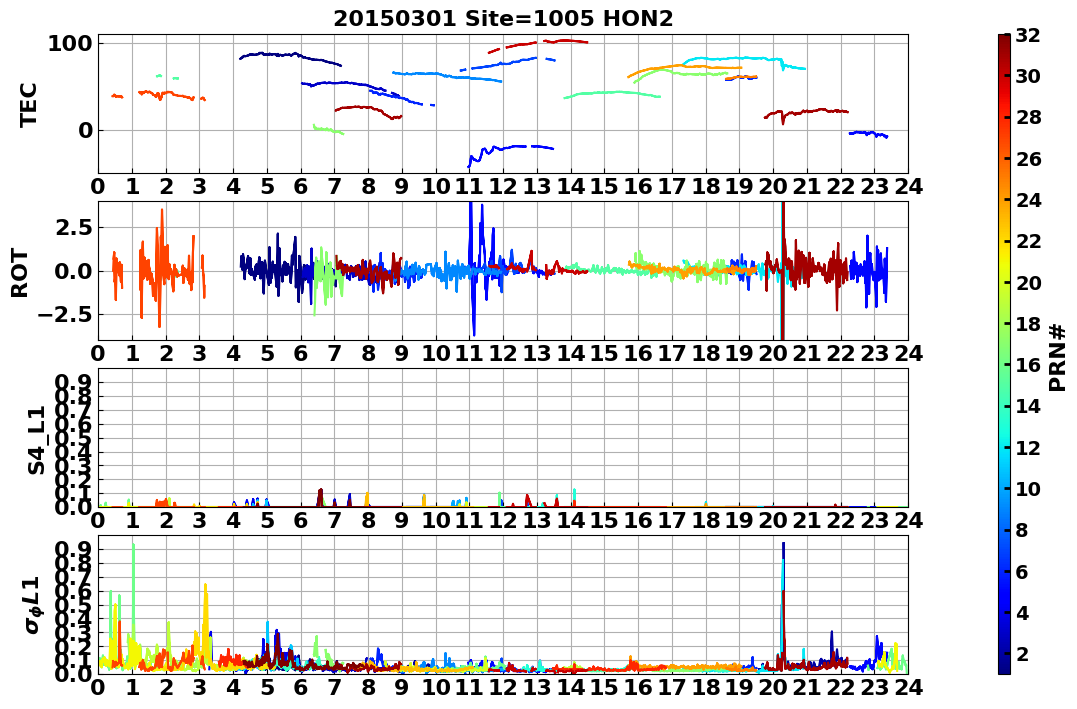Click colorbar tick label '24'
This screenshot has height=709, width=1077.
[x=1028, y=200]
